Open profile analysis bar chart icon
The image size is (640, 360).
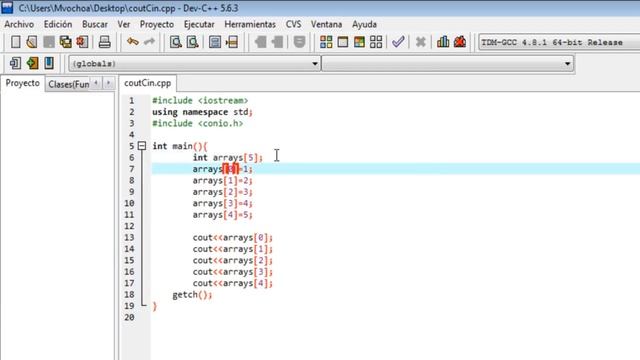pos(443,42)
